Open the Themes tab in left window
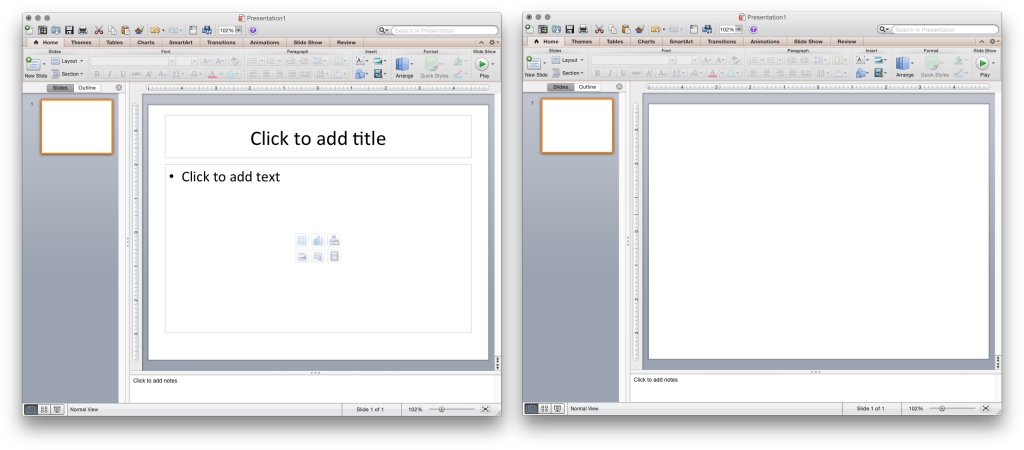1024x450 pixels. point(81,42)
